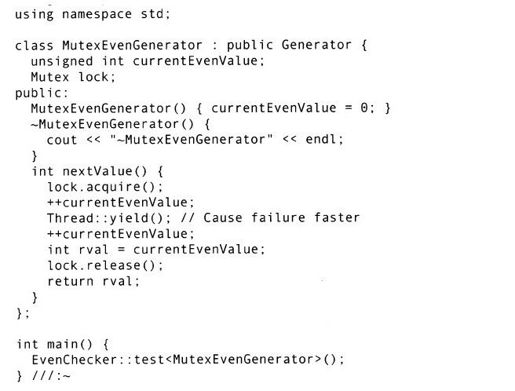This screenshot has height=391, width=515.
Task: Click the int rval assignment line
Action: (156, 250)
